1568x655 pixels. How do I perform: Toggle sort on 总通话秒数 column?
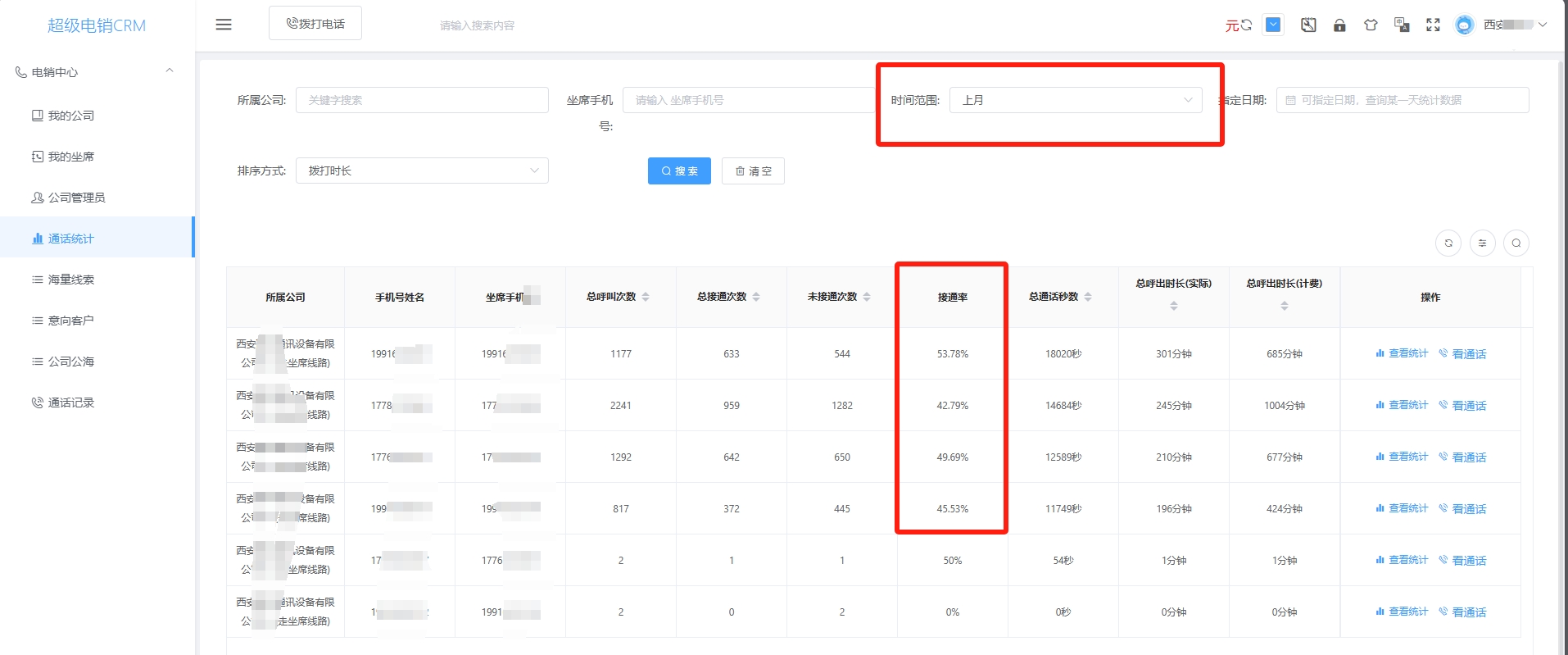(x=1088, y=297)
